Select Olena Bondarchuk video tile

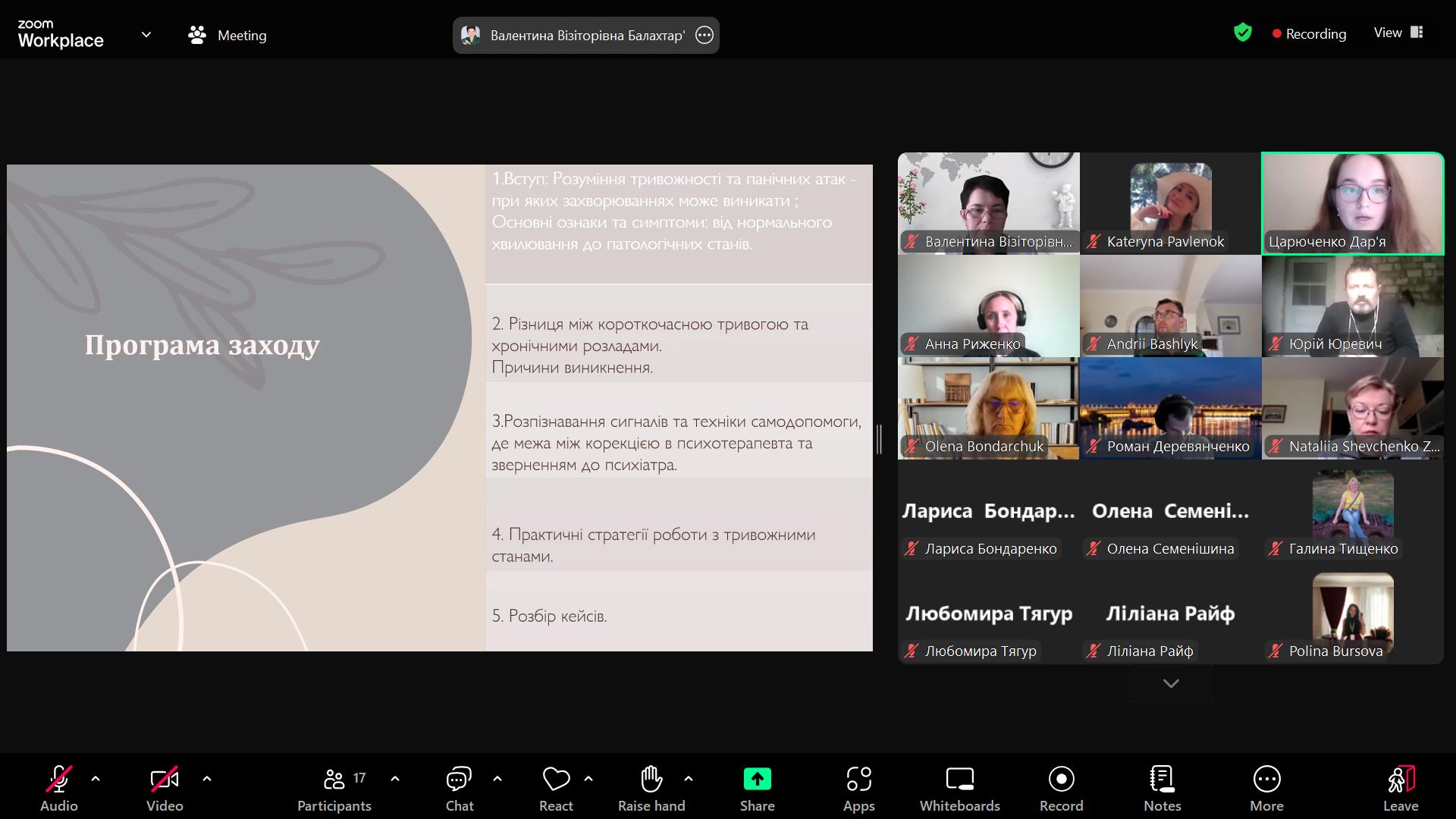988,408
